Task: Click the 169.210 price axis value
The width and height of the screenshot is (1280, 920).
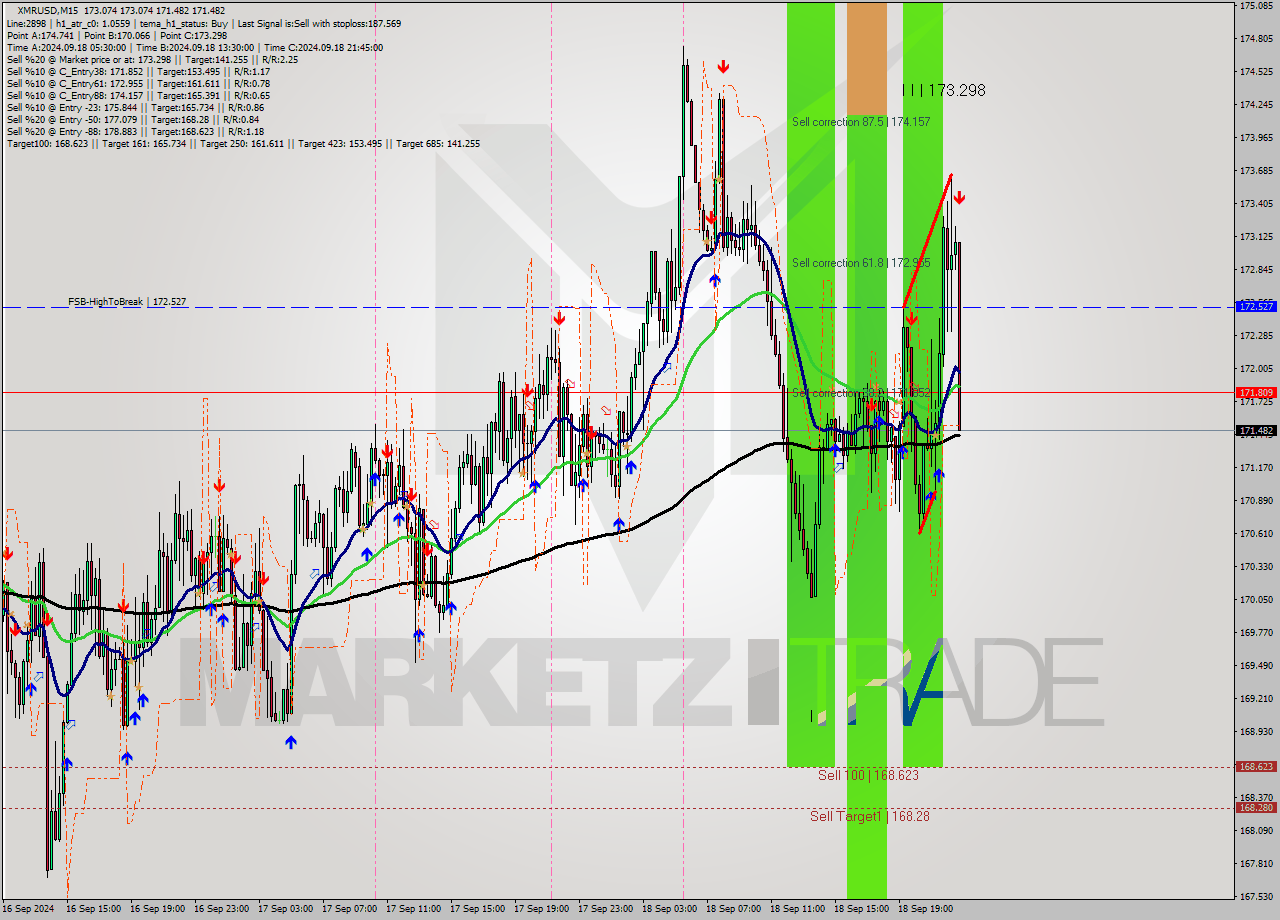Action: [1255, 699]
